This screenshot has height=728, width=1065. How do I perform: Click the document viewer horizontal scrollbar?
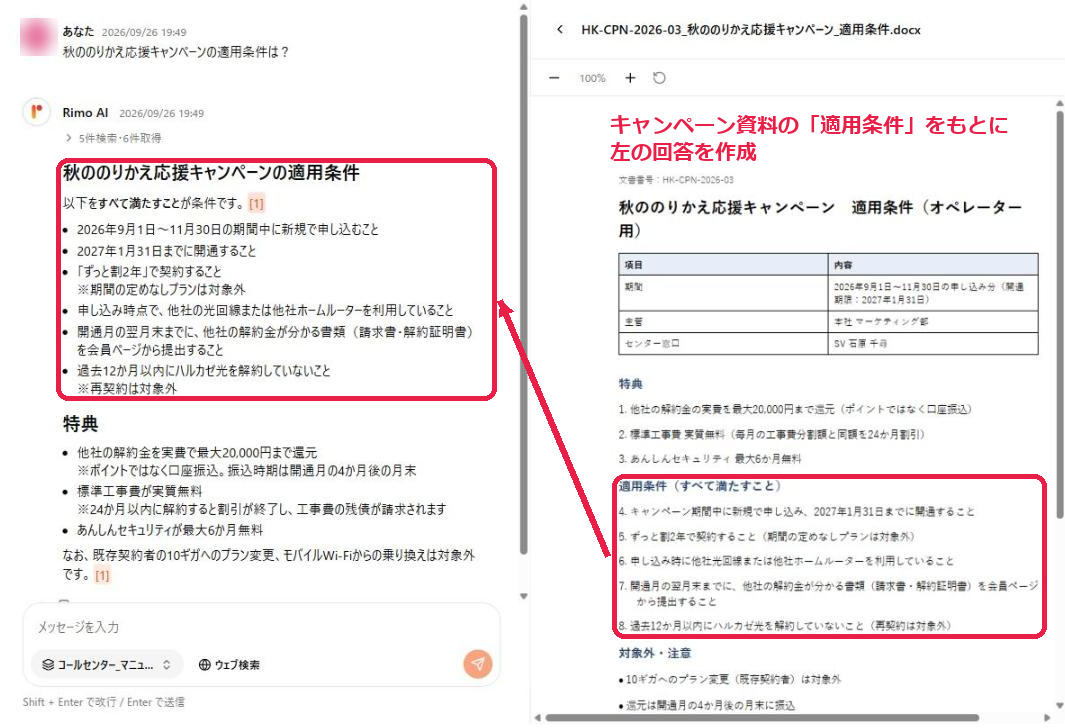pyautogui.click(x=762, y=717)
